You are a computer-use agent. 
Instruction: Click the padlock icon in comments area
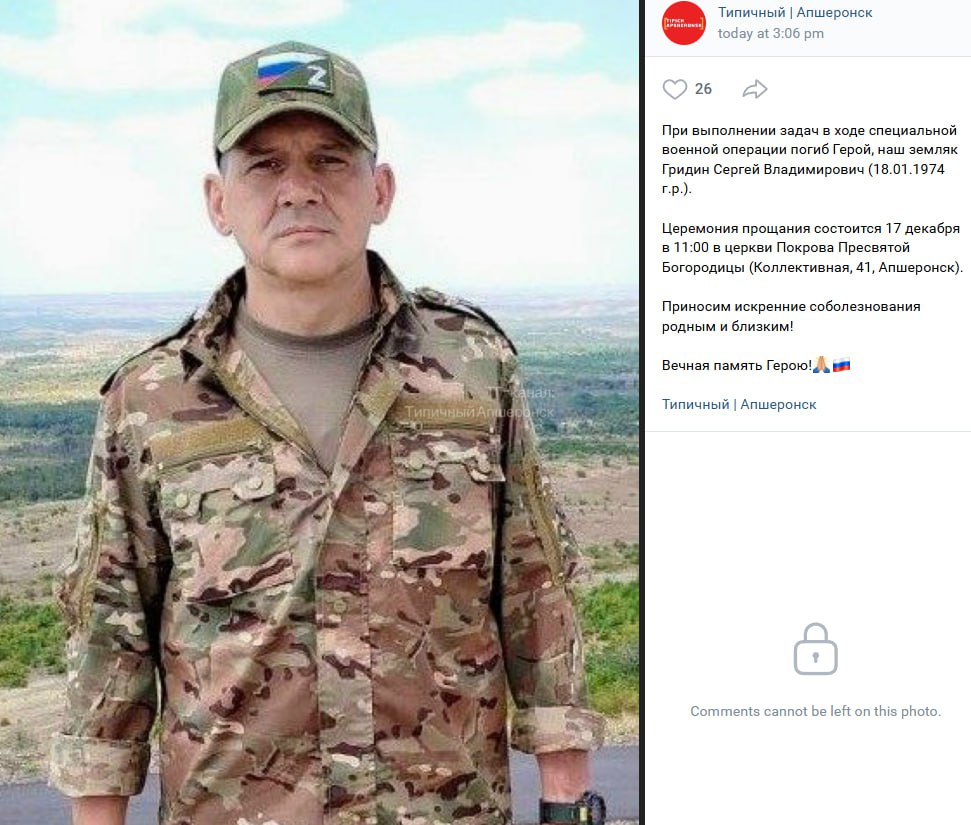(x=816, y=649)
